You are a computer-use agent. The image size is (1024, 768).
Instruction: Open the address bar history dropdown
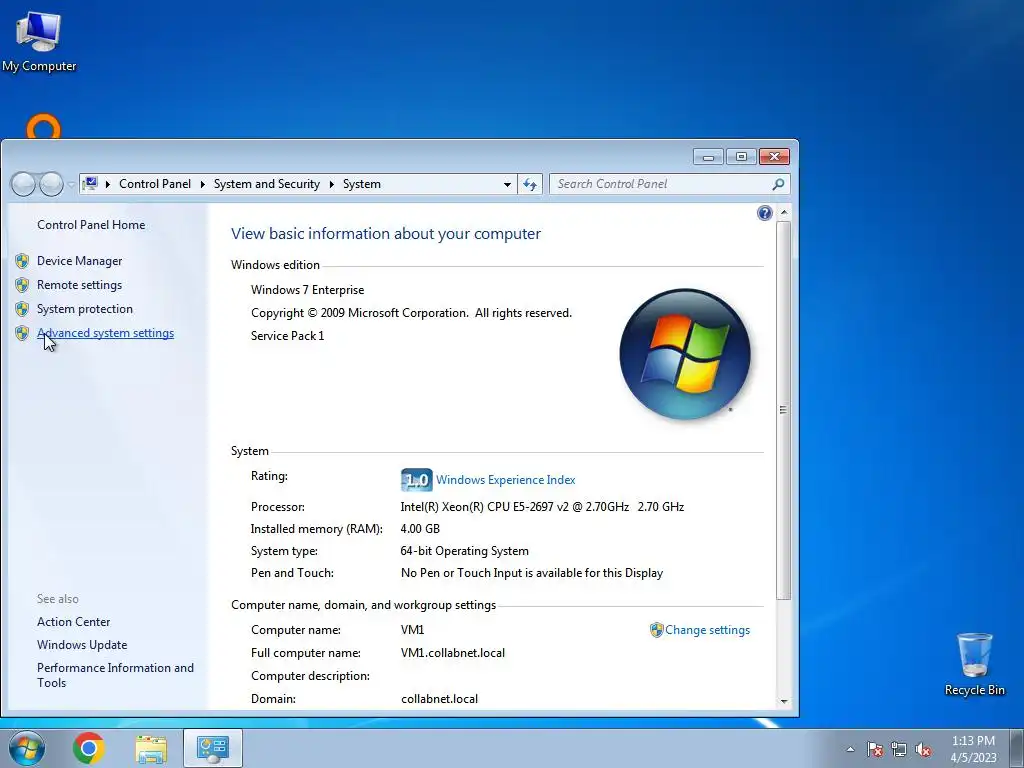(x=507, y=185)
